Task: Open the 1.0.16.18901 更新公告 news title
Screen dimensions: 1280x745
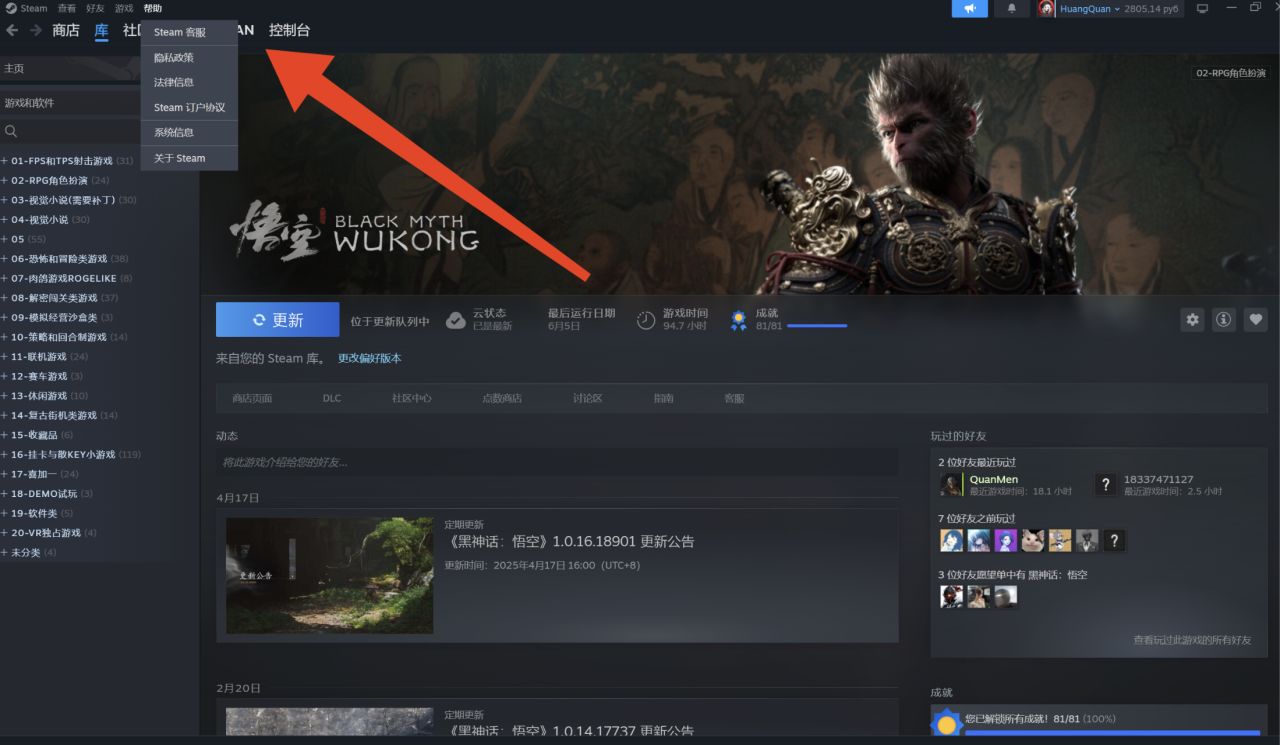Action: point(570,542)
